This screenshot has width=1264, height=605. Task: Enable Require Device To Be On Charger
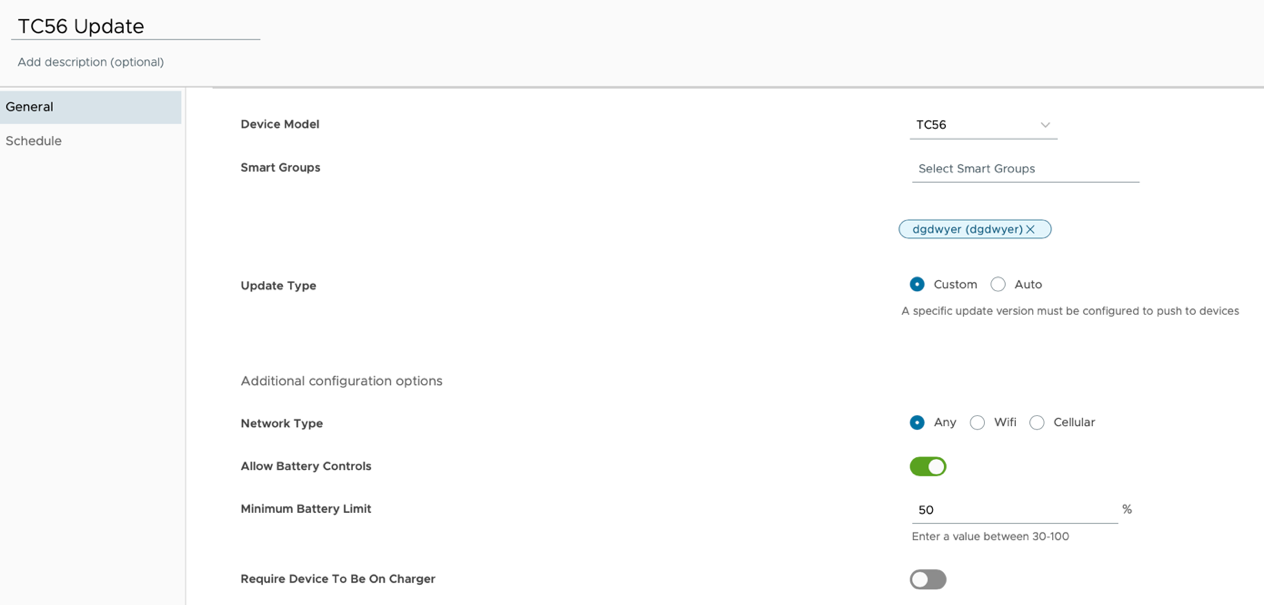[x=927, y=579]
